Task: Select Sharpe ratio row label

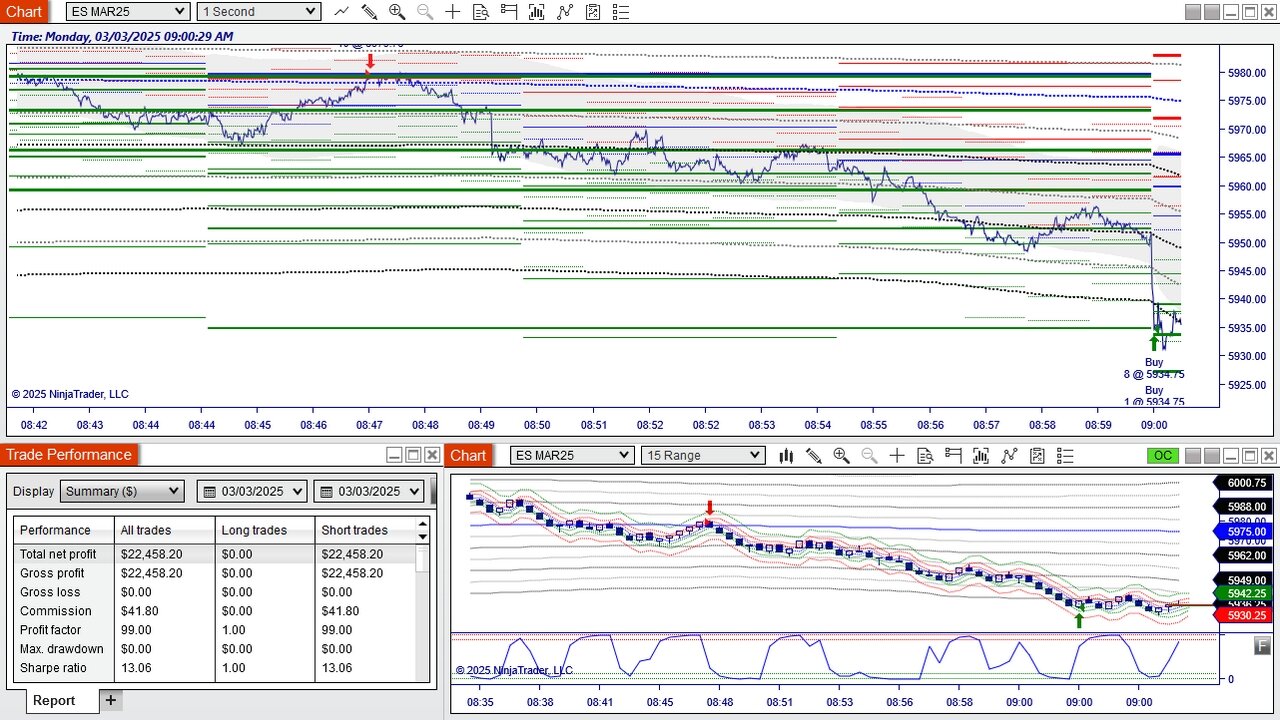Action: [x=54, y=668]
